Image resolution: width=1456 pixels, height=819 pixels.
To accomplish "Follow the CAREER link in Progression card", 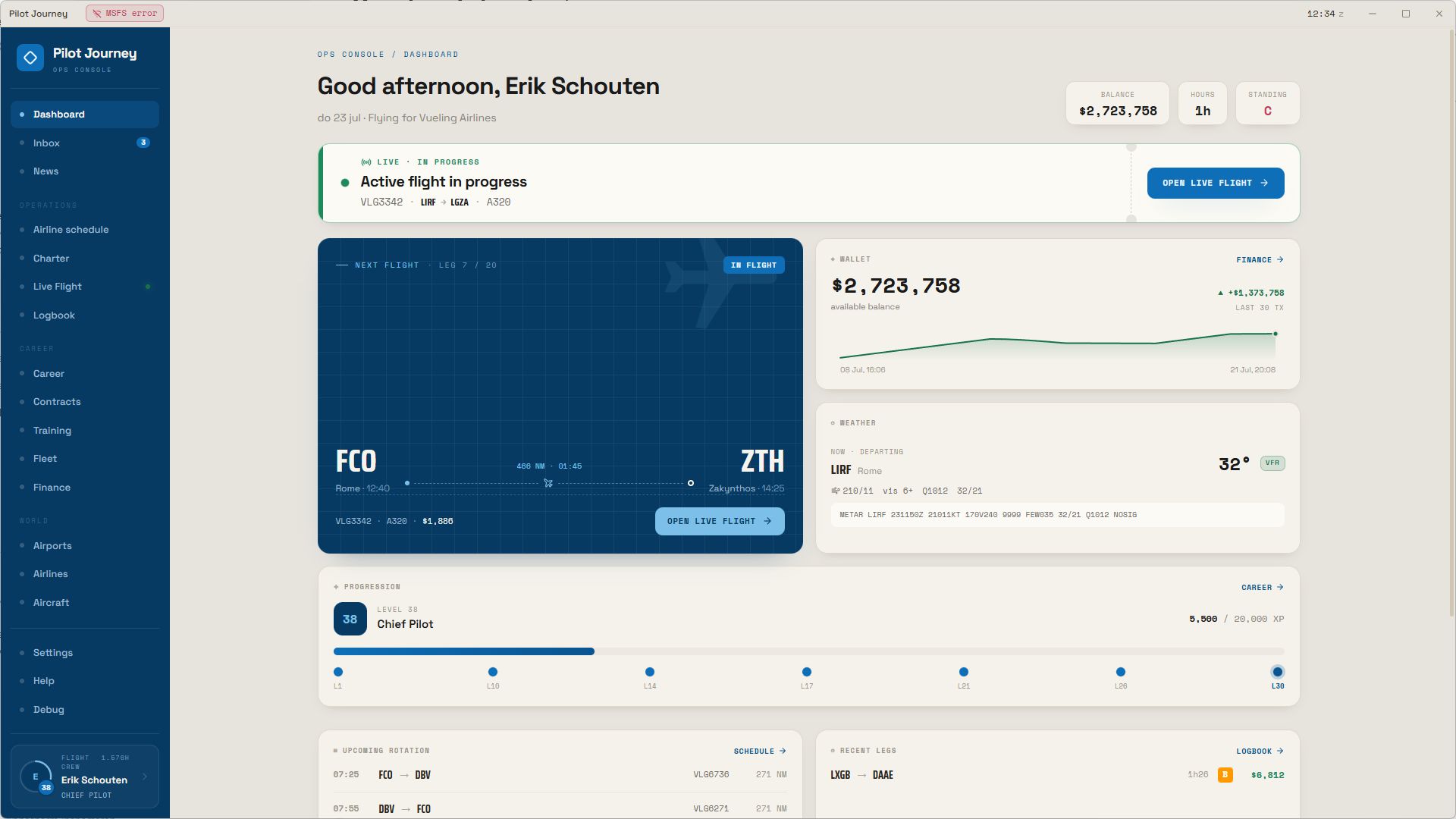I will click(1263, 588).
